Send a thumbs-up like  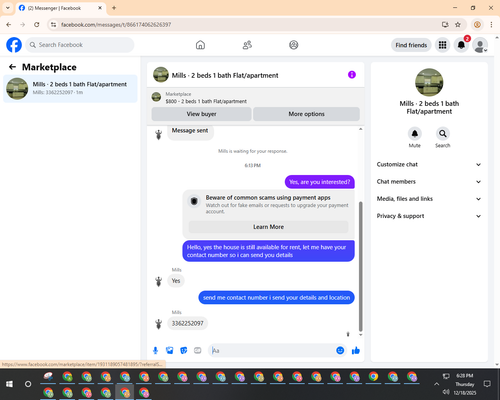tap(356, 350)
